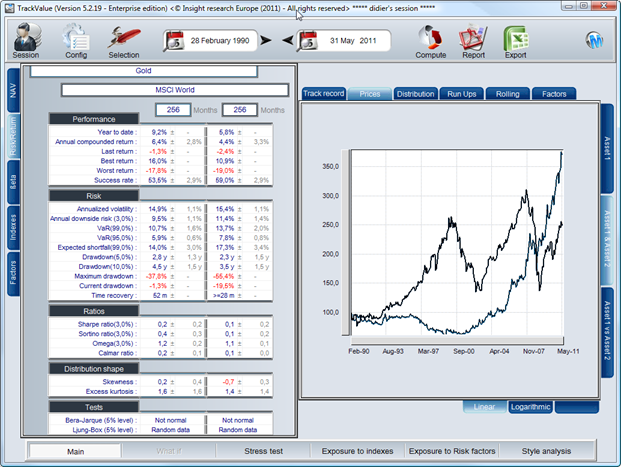Switch to the NAV side tab

pyautogui.click(x=13, y=90)
